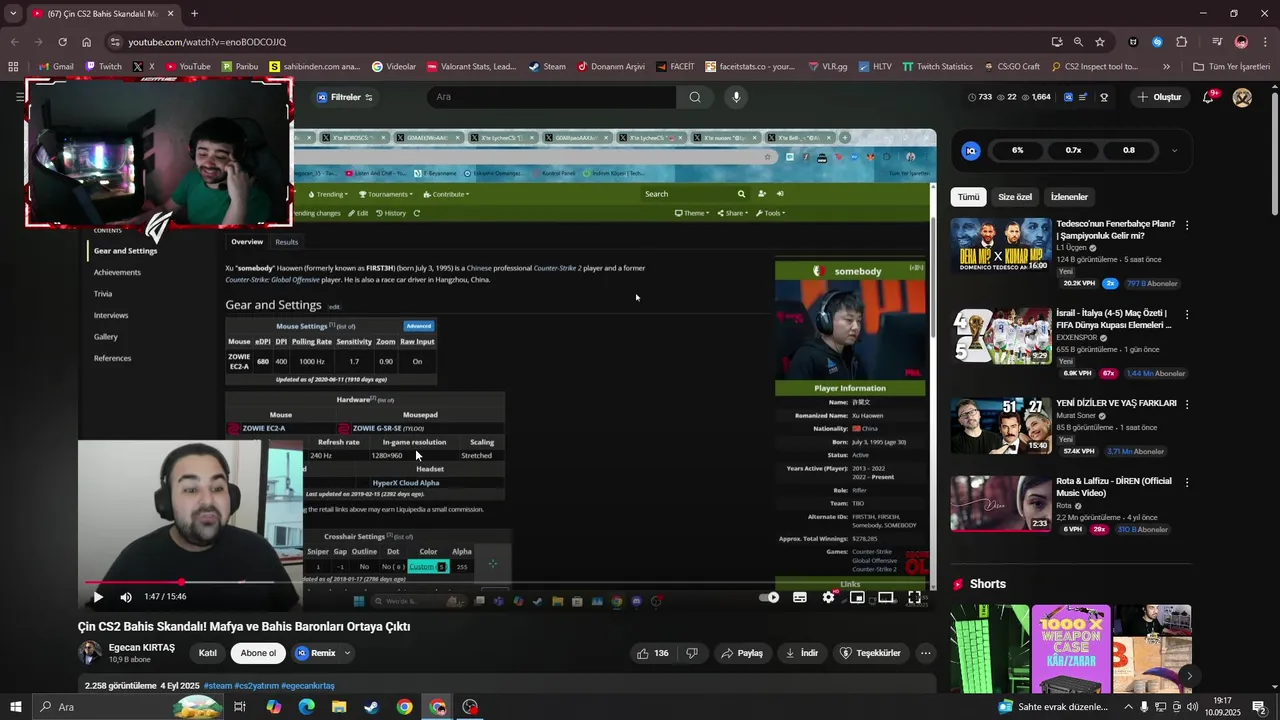Screen dimensions: 1280x720
Task: Bookmark this page with star icon
Action: click(1100, 42)
